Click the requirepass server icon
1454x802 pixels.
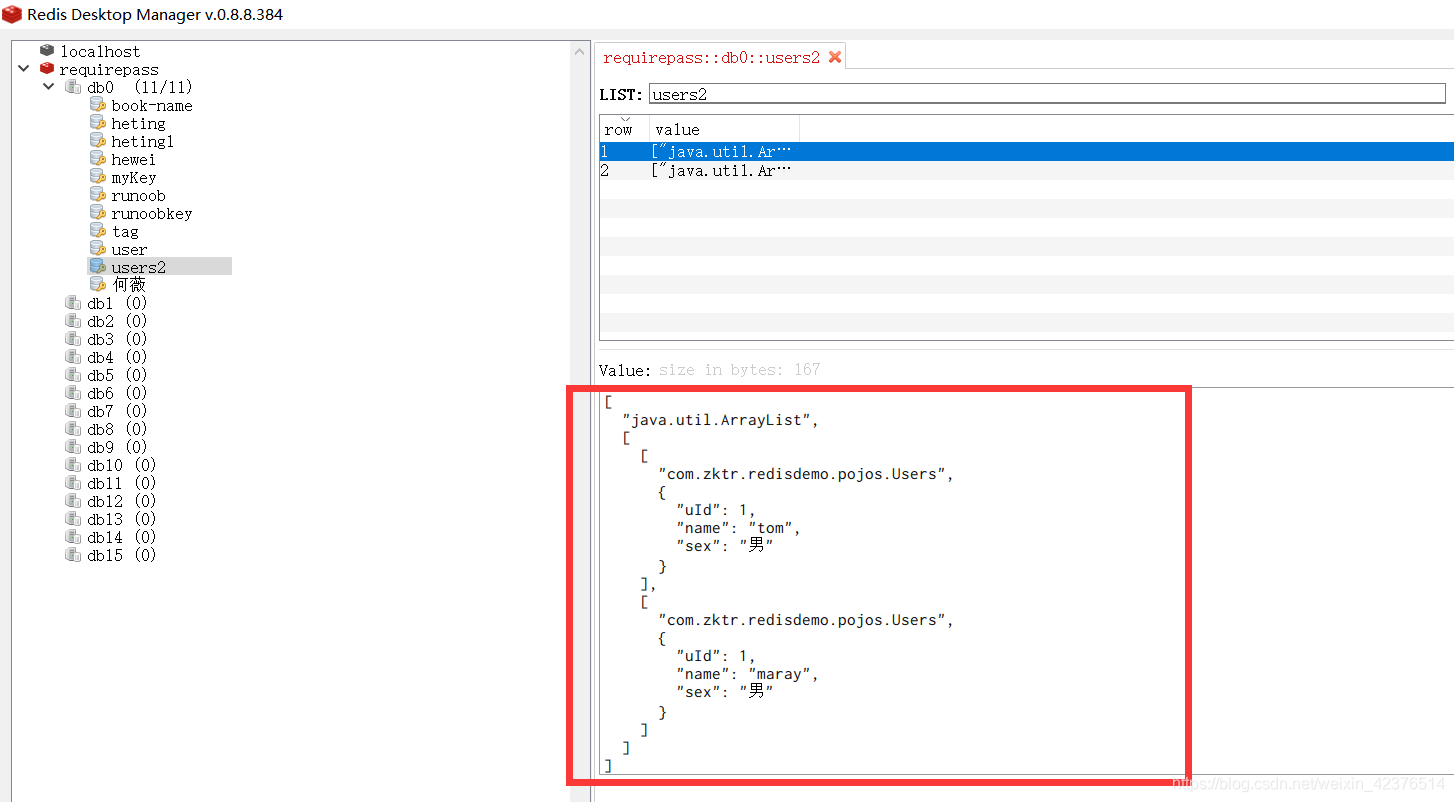(47, 69)
